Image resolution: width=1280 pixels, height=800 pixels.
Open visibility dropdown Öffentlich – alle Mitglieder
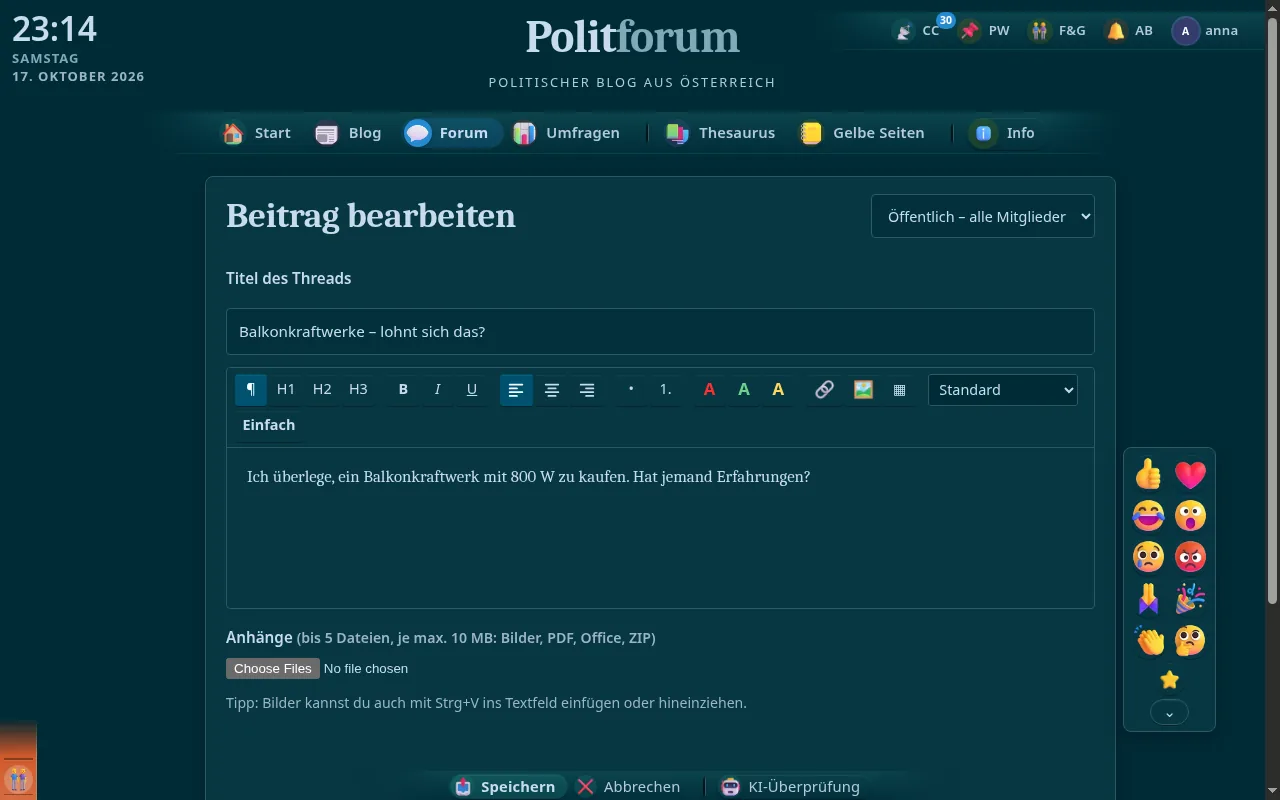pyautogui.click(x=983, y=216)
